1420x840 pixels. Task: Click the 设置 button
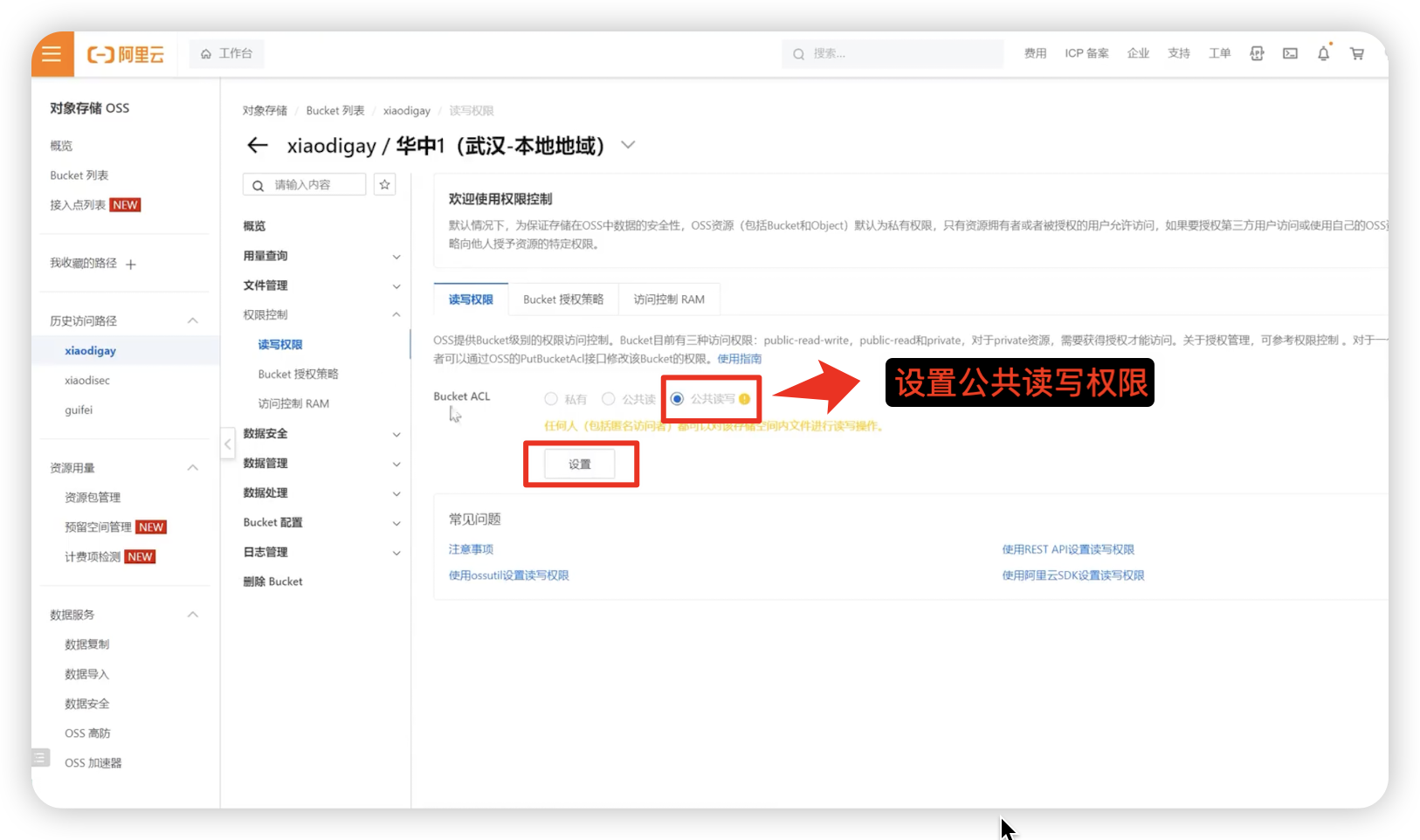(580, 464)
